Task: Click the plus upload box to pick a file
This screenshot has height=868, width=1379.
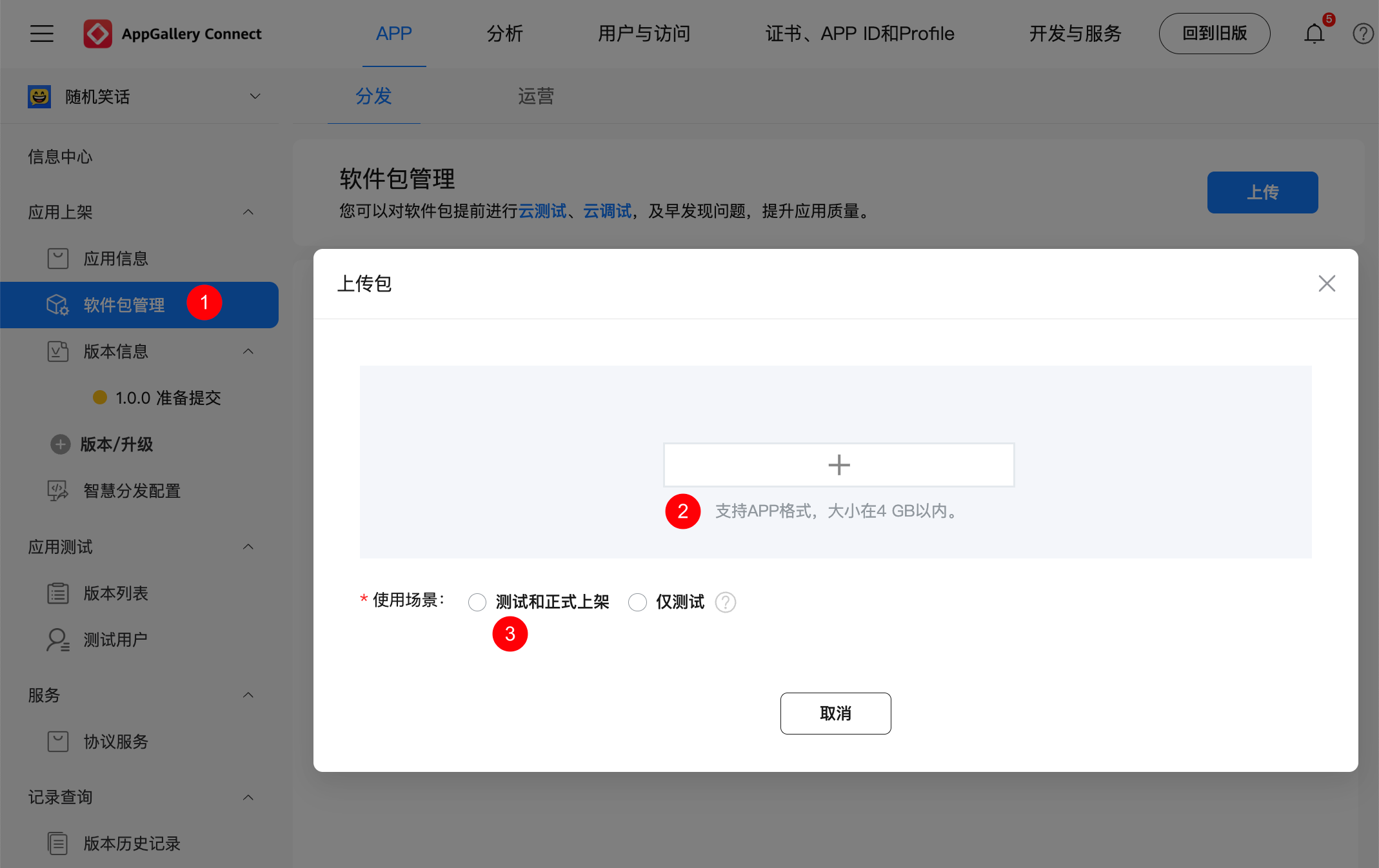Action: click(838, 464)
